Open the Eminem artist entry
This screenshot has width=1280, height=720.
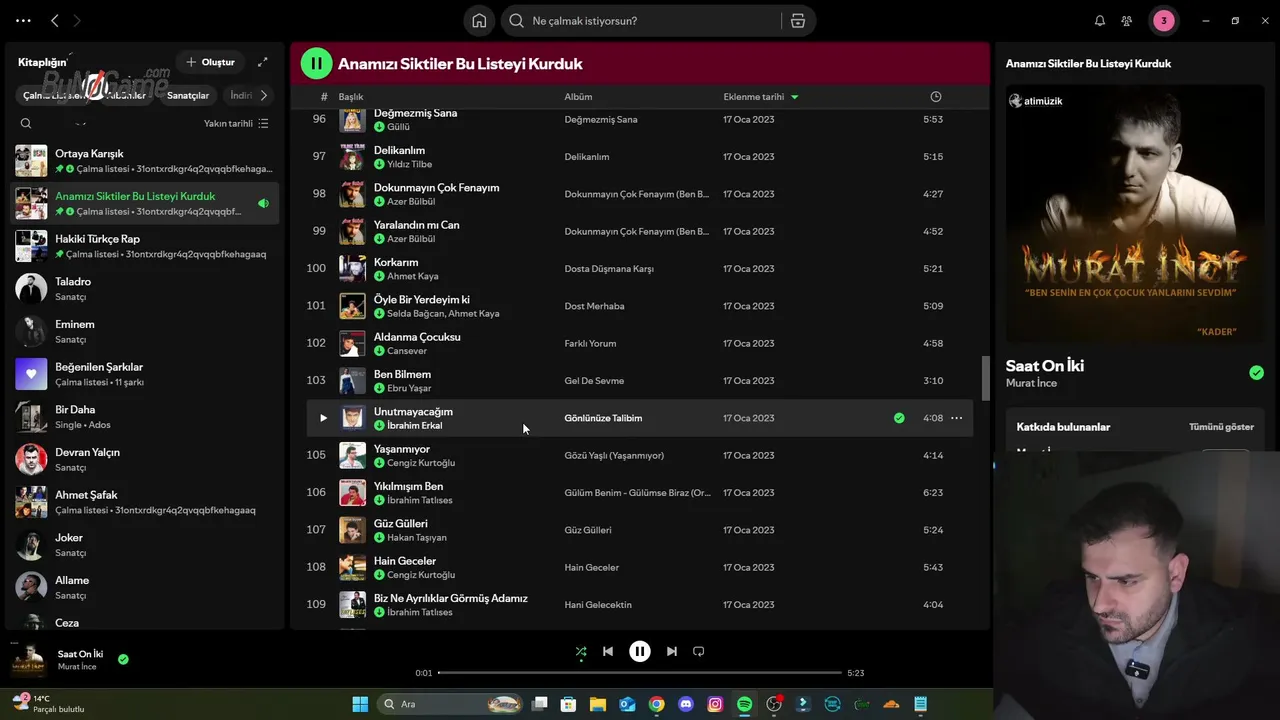145,332
